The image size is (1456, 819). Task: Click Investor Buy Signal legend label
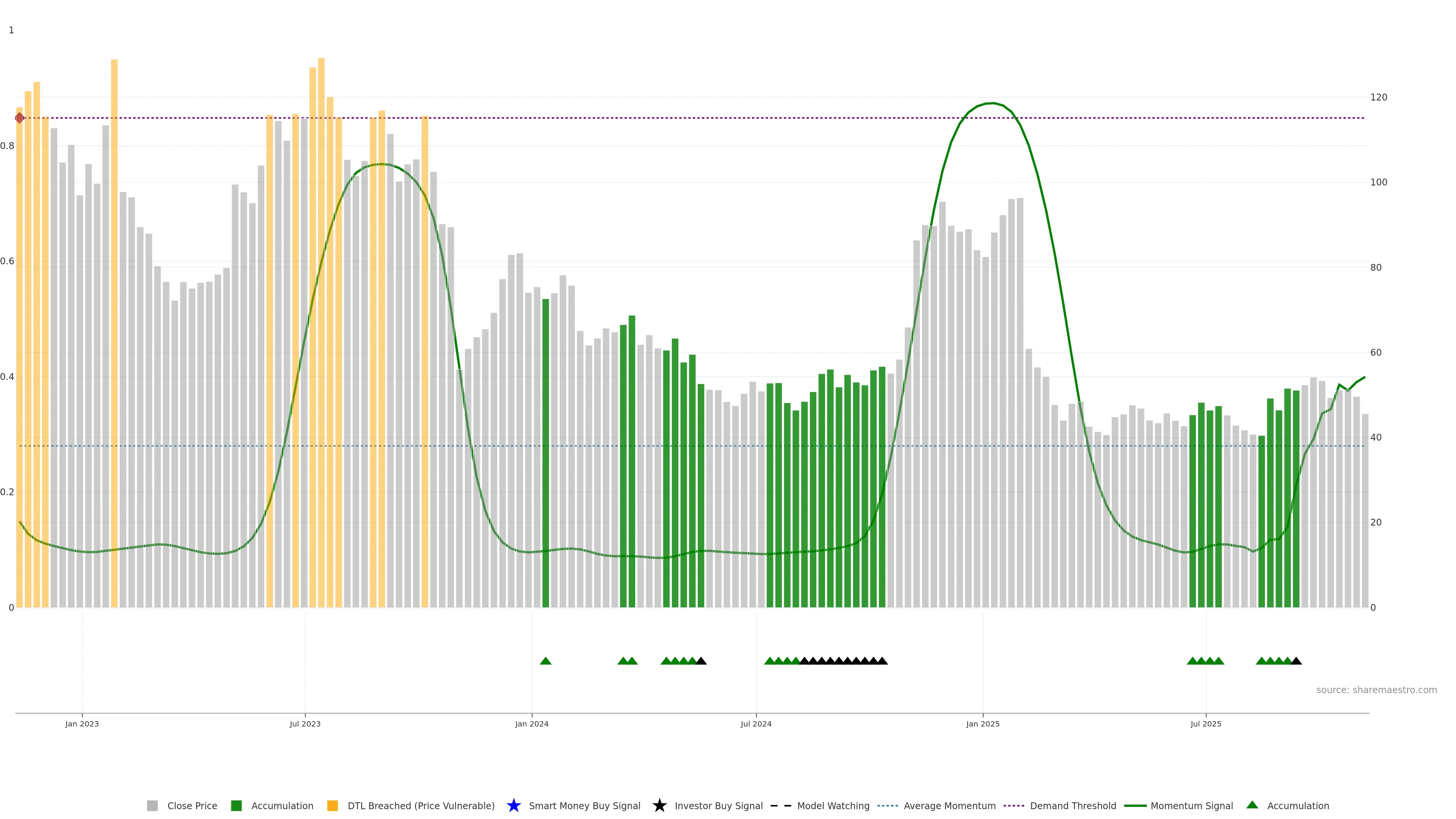(719, 805)
